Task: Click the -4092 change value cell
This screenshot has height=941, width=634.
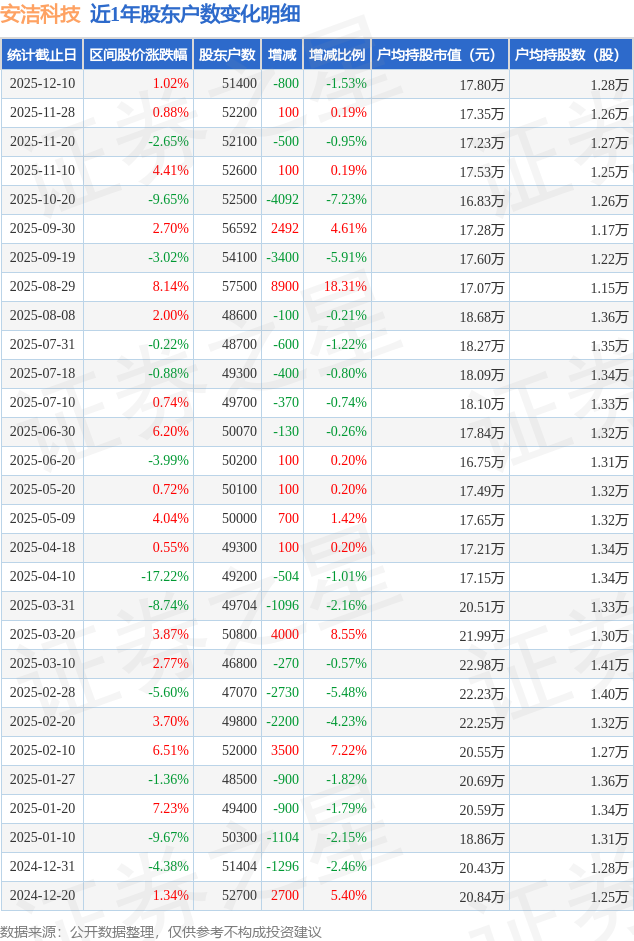Action: coord(282,200)
